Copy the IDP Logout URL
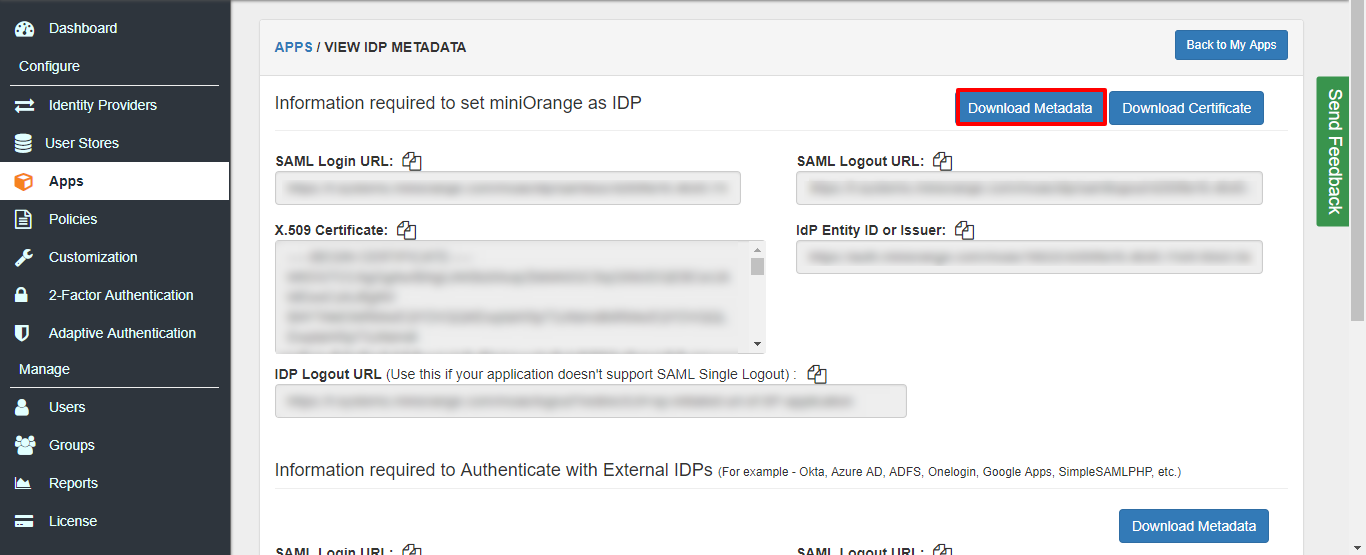1366x555 pixels. click(x=817, y=374)
